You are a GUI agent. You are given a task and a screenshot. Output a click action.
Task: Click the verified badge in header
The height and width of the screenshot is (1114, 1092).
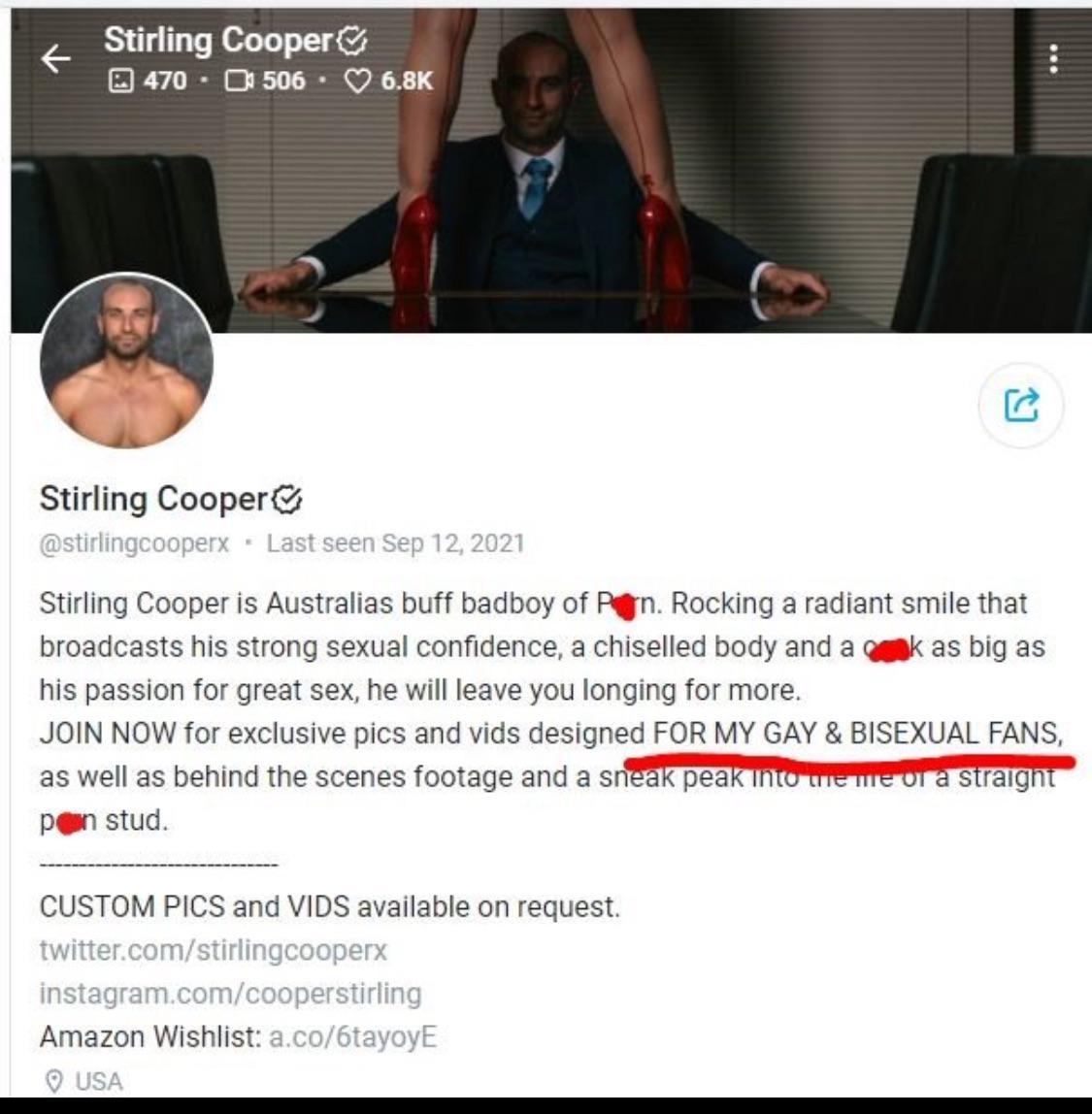coord(351,41)
